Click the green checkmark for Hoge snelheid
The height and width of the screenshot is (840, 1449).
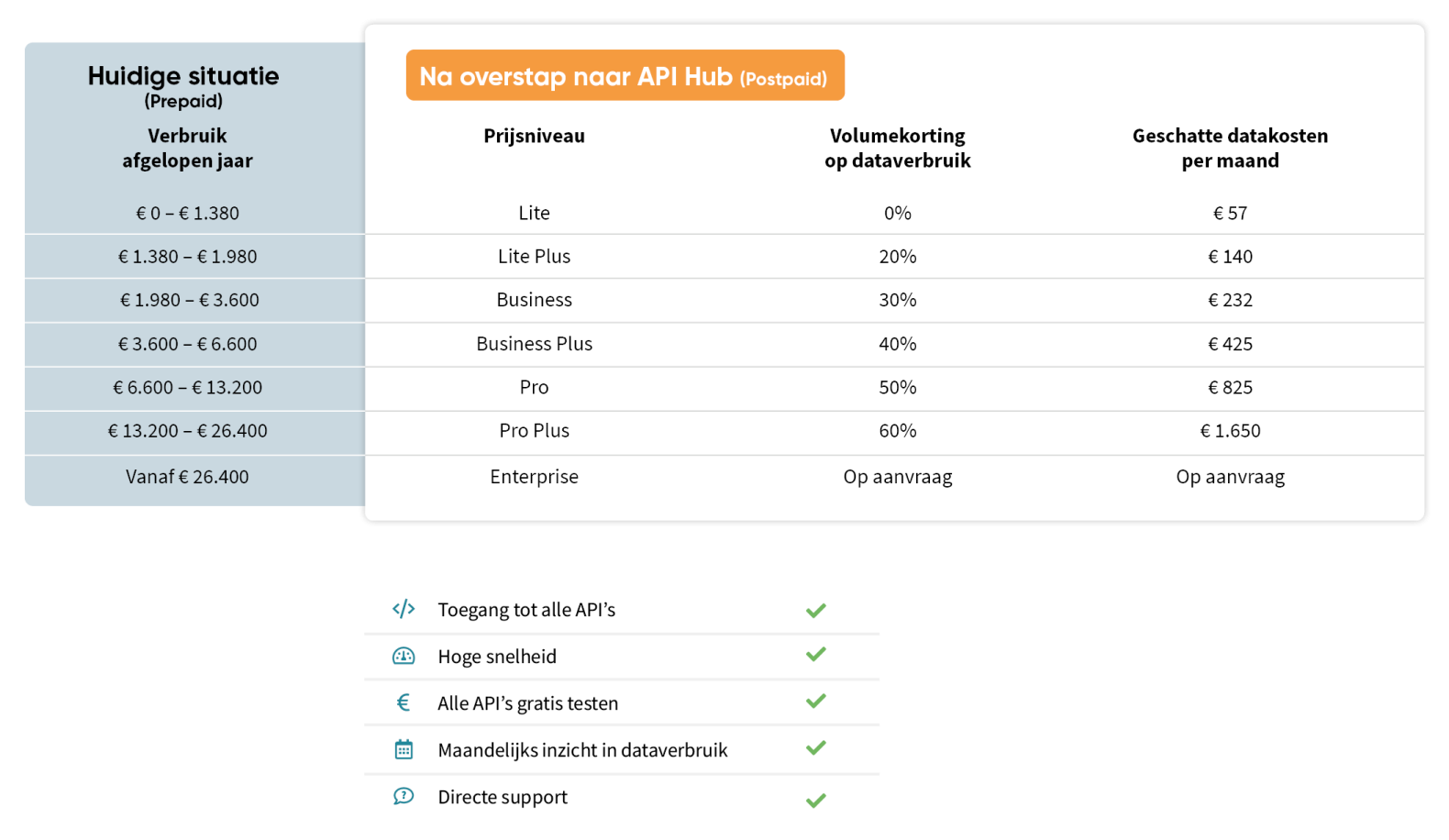(816, 655)
